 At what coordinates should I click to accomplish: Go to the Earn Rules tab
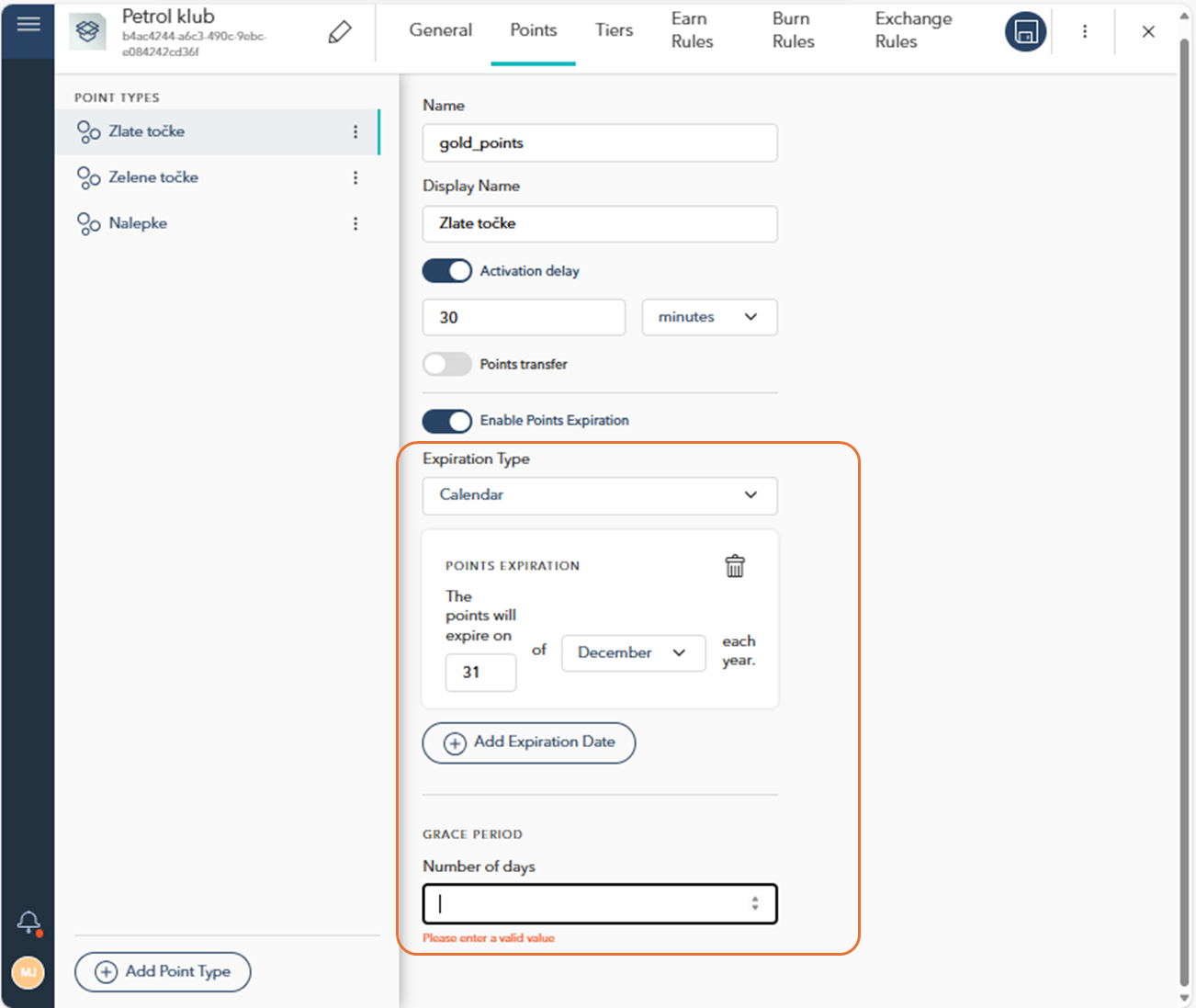coord(692,30)
